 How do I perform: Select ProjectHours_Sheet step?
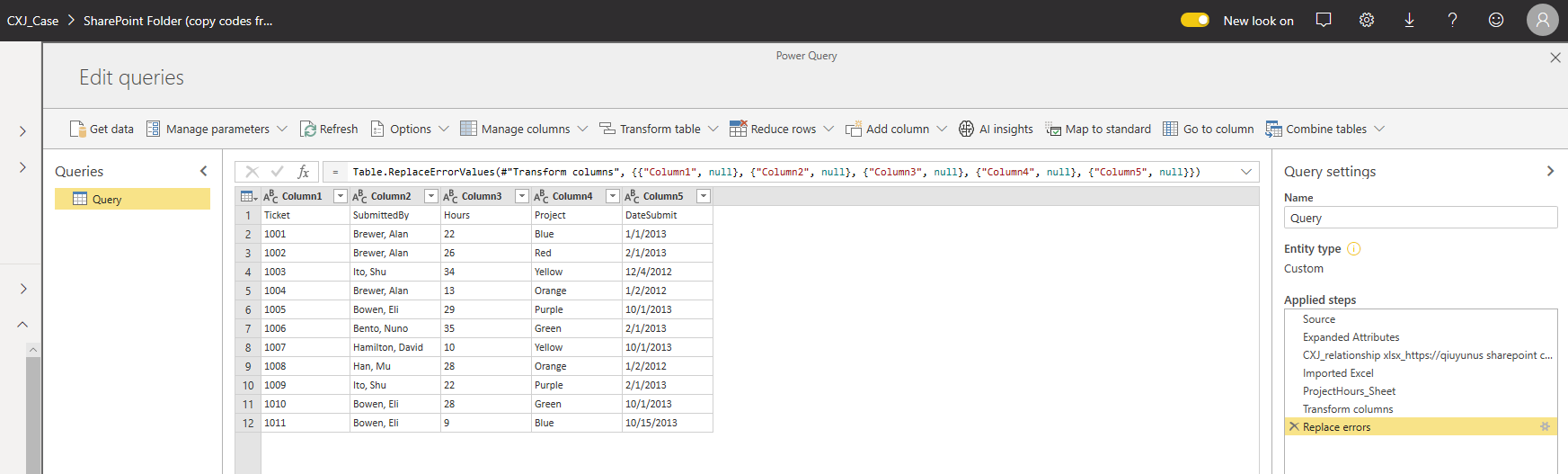tap(1421, 391)
